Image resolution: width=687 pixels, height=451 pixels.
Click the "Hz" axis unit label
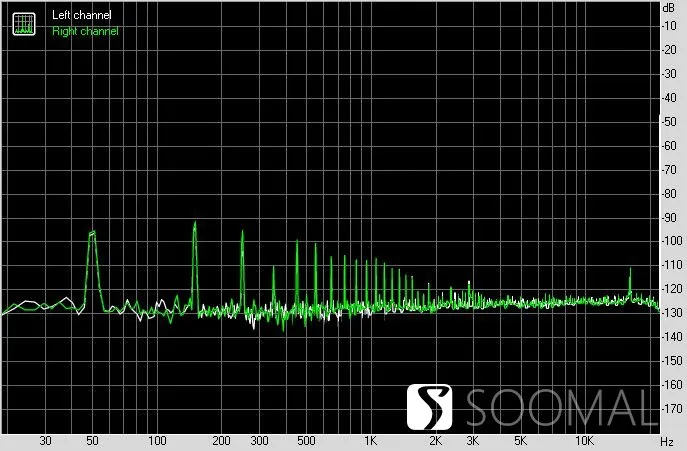pyautogui.click(x=667, y=441)
